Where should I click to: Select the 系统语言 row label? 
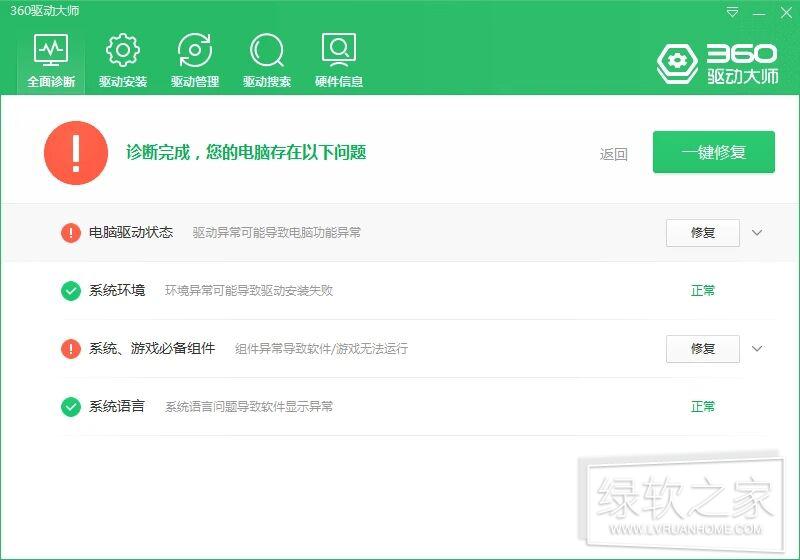(x=117, y=407)
